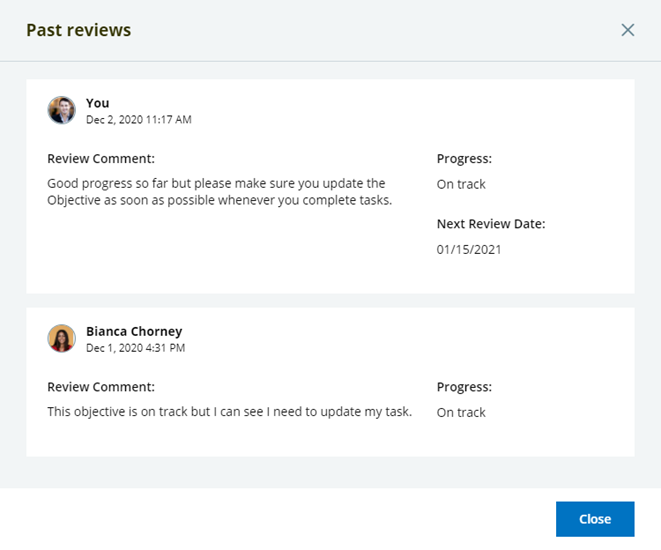Click the Next Review Date label
The width and height of the screenshot is (661, 550).
point(490,224)
